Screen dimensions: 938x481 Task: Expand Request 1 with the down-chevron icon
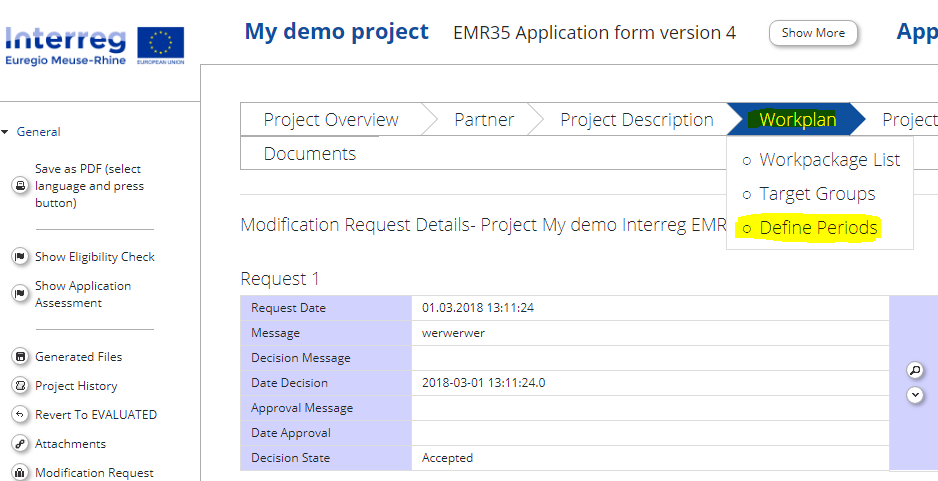[x=914, y=395]
